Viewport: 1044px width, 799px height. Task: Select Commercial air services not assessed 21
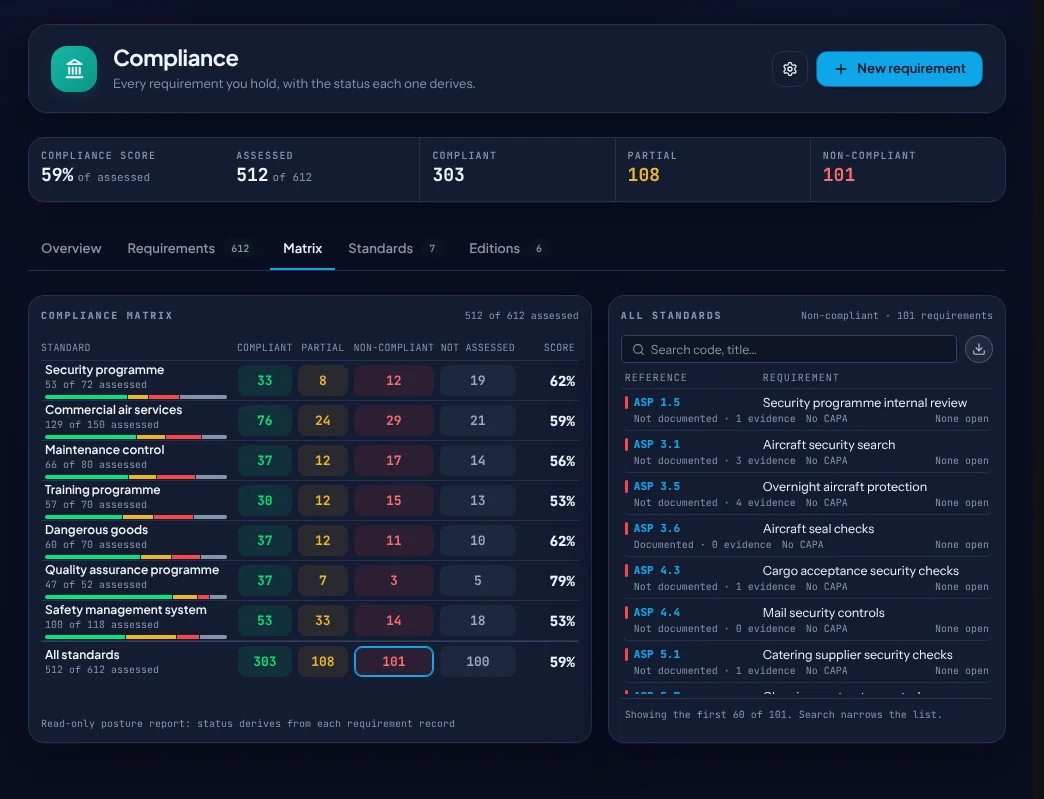(477, 420)
